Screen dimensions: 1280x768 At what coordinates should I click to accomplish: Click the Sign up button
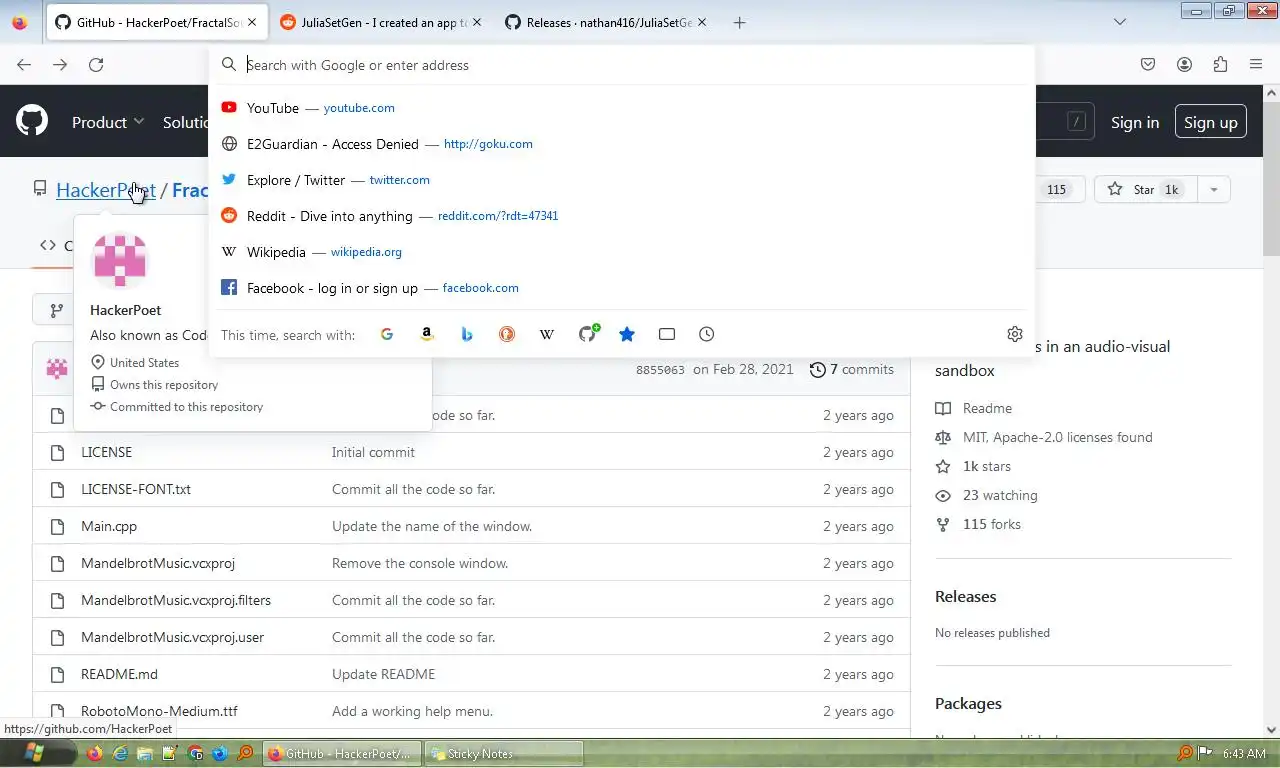[x=1211, y=122]
